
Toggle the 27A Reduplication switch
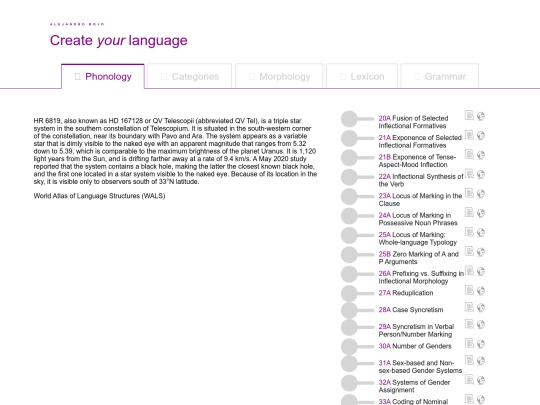[357, 293]
